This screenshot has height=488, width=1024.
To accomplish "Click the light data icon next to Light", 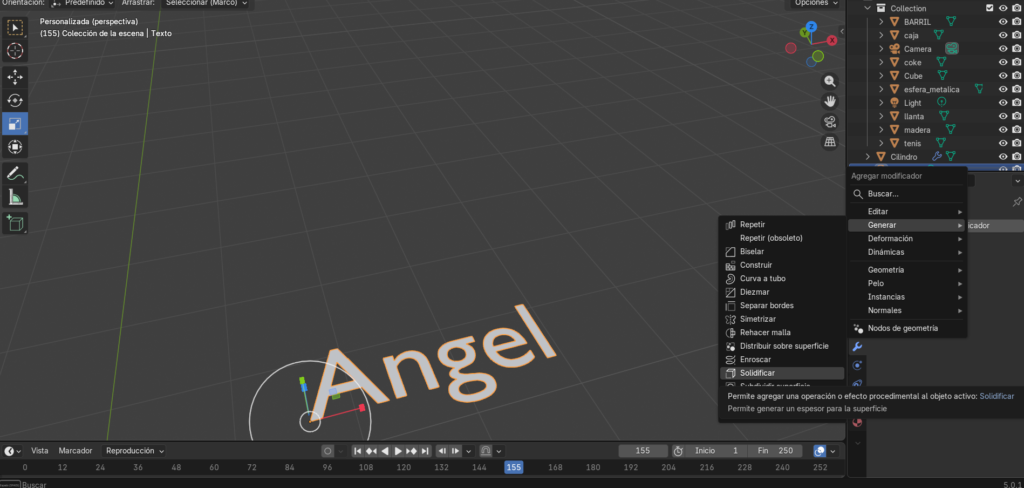I will (x=941, y=103).
